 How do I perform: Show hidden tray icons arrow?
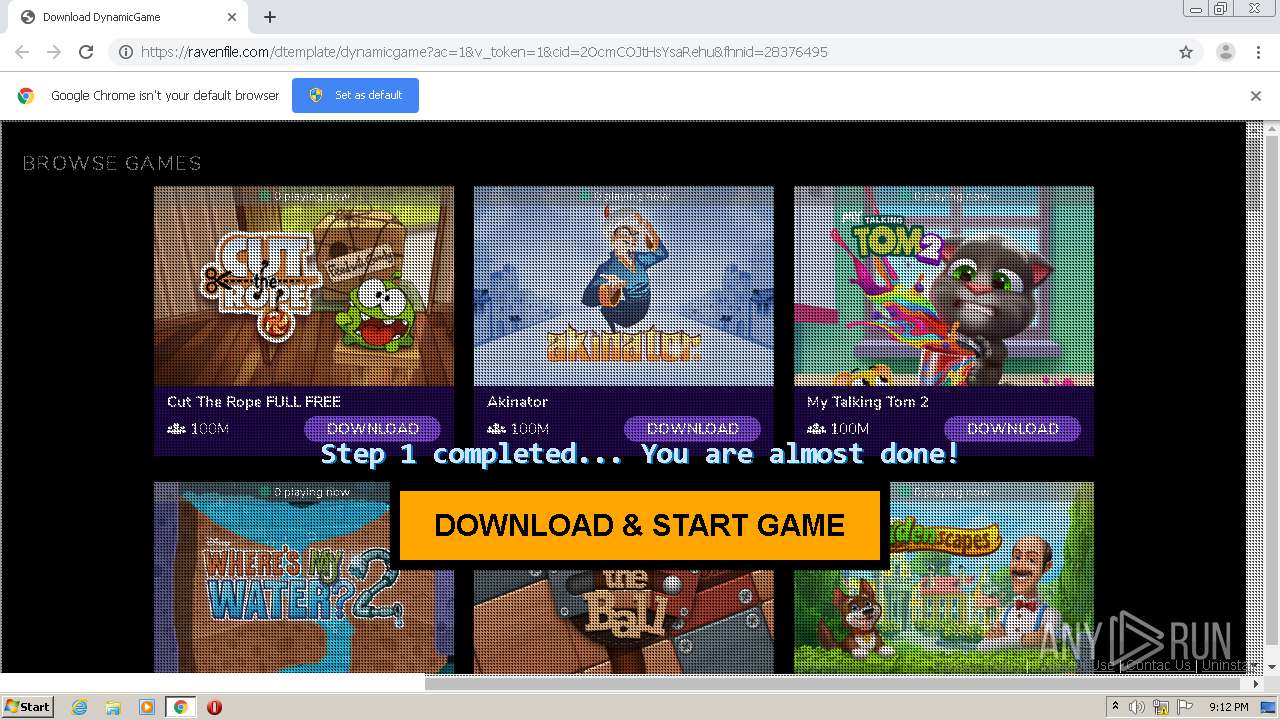1115,707
